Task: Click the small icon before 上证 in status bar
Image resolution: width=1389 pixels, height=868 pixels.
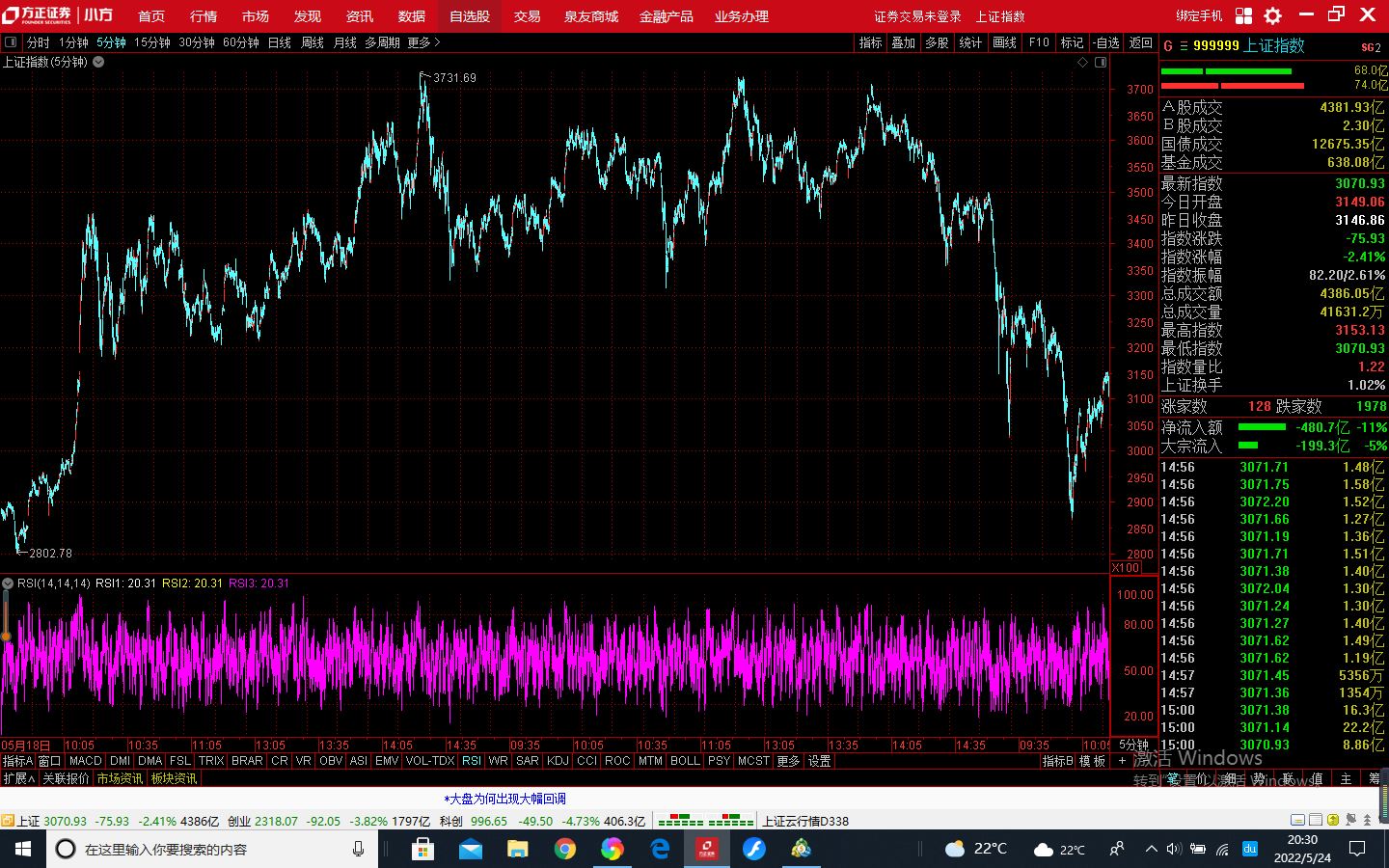Action: 7,821
